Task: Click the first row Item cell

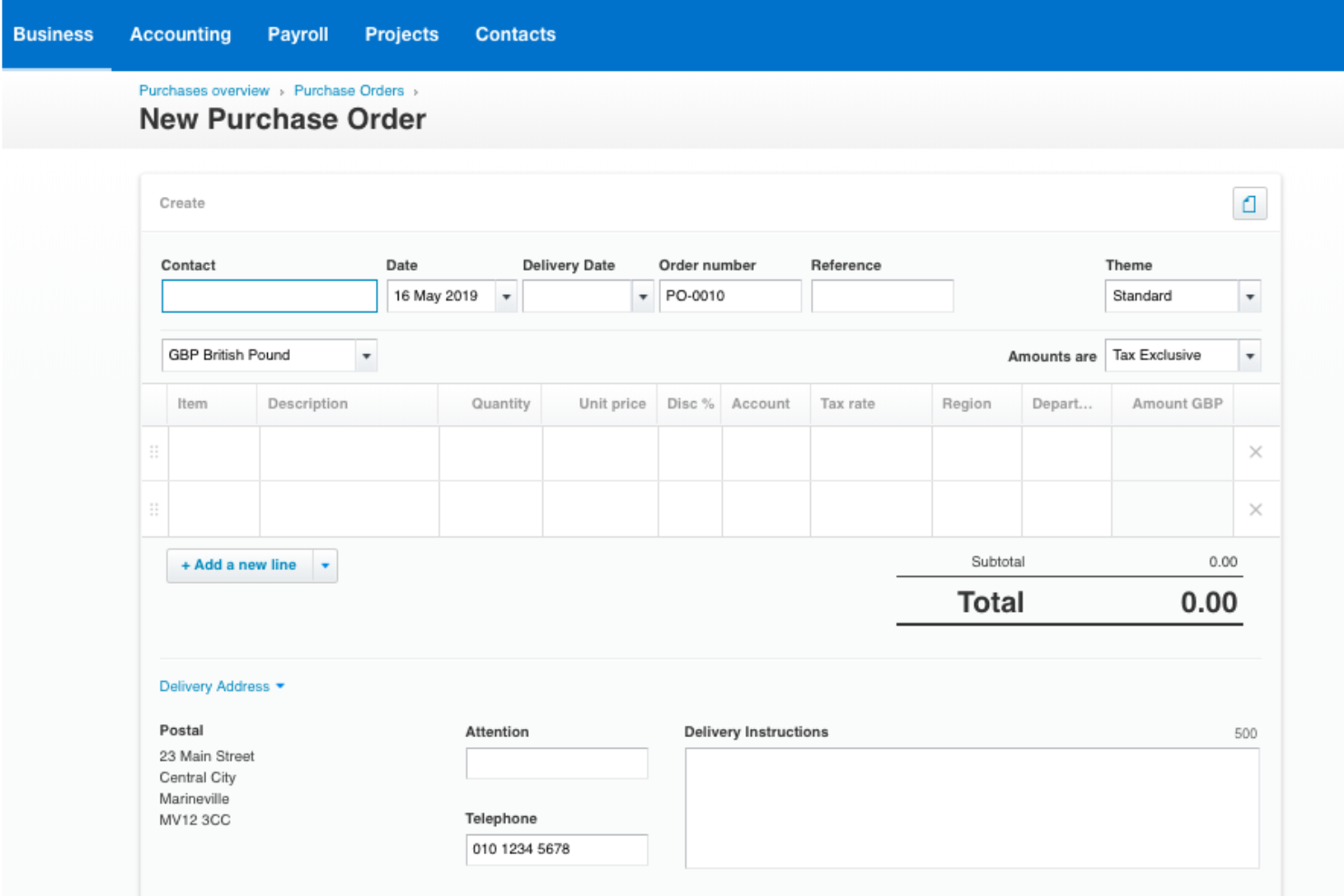Action: [214, 453]
